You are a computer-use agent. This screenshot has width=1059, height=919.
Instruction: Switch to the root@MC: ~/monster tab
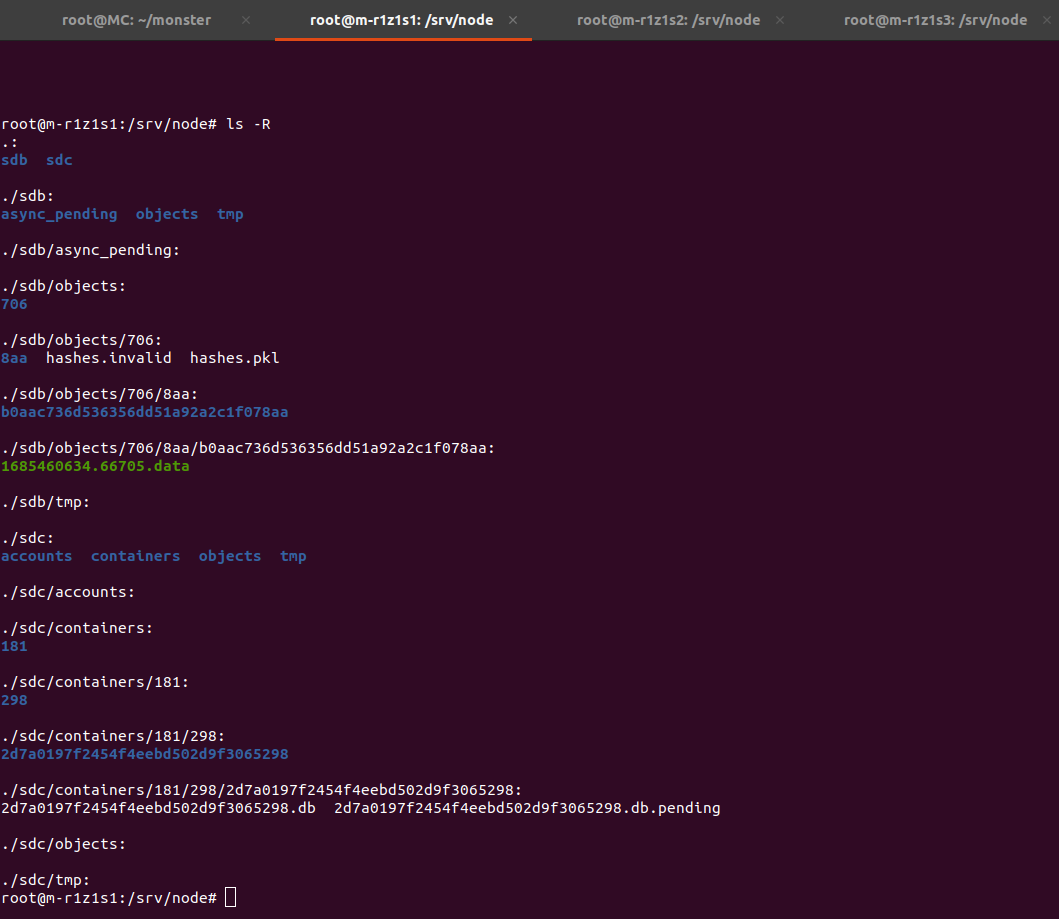click(136, 20)
